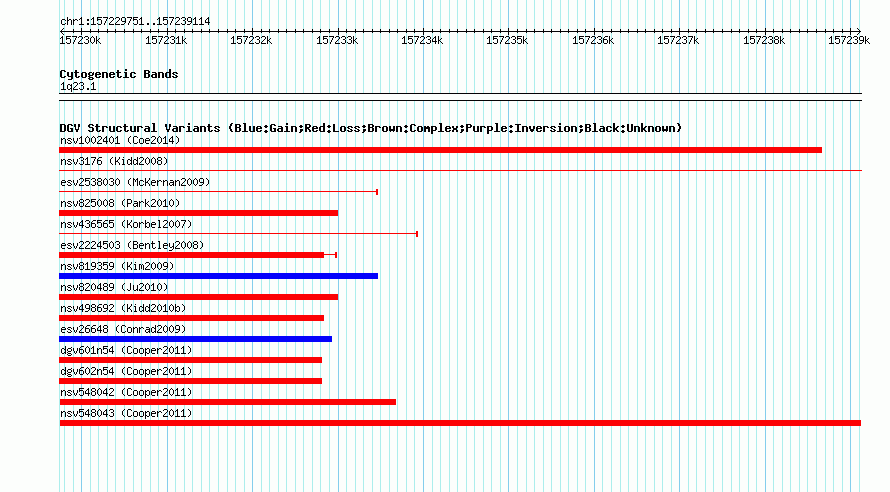Select the nsv1002401 red loss bar
Screen dimensions: 890x492
440,150
